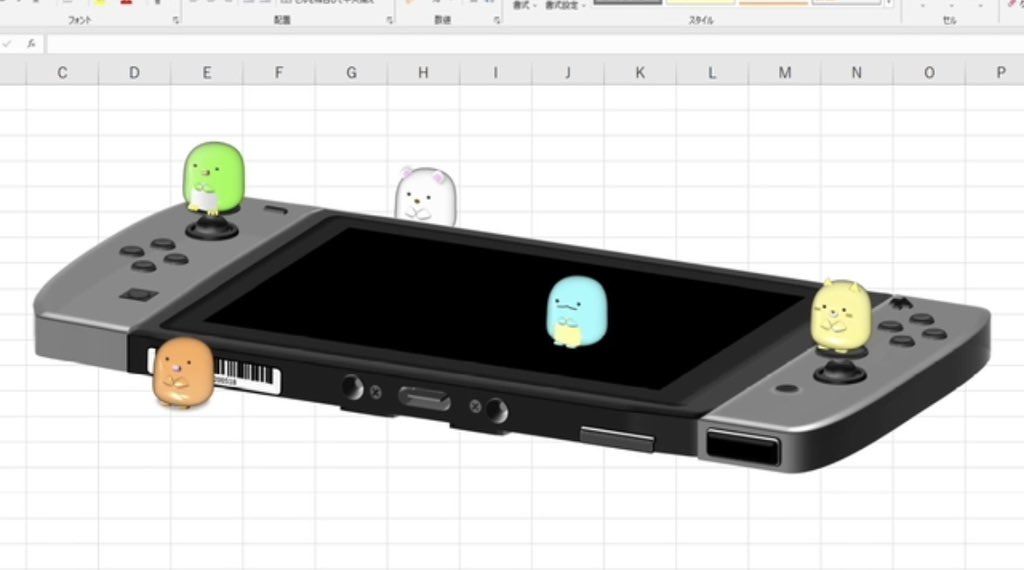The width and height of the screenshot is (1024, 570).
Task: Select the blue lizard character image
Action: point(577,311)
